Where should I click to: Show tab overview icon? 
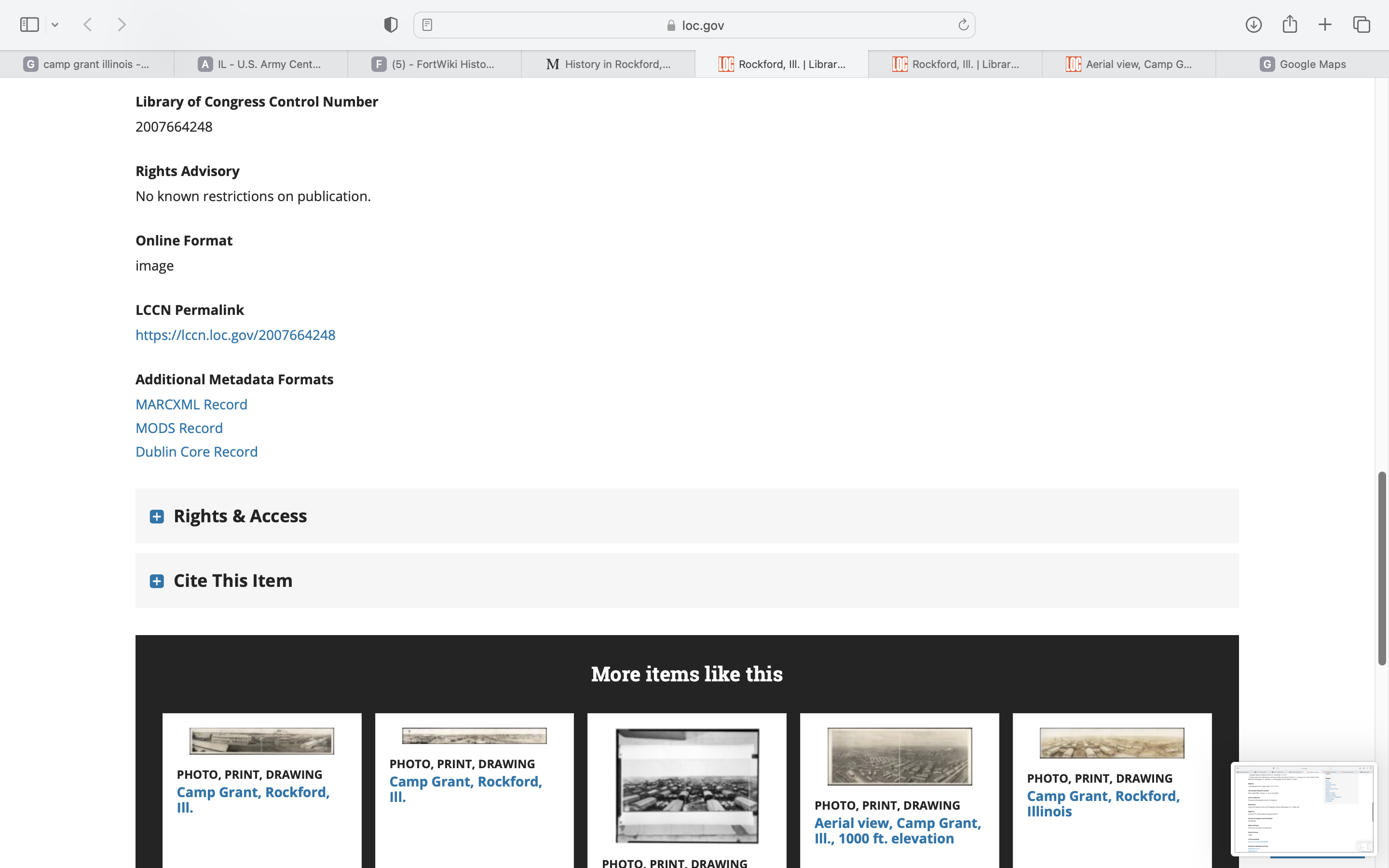point(1362,25)
